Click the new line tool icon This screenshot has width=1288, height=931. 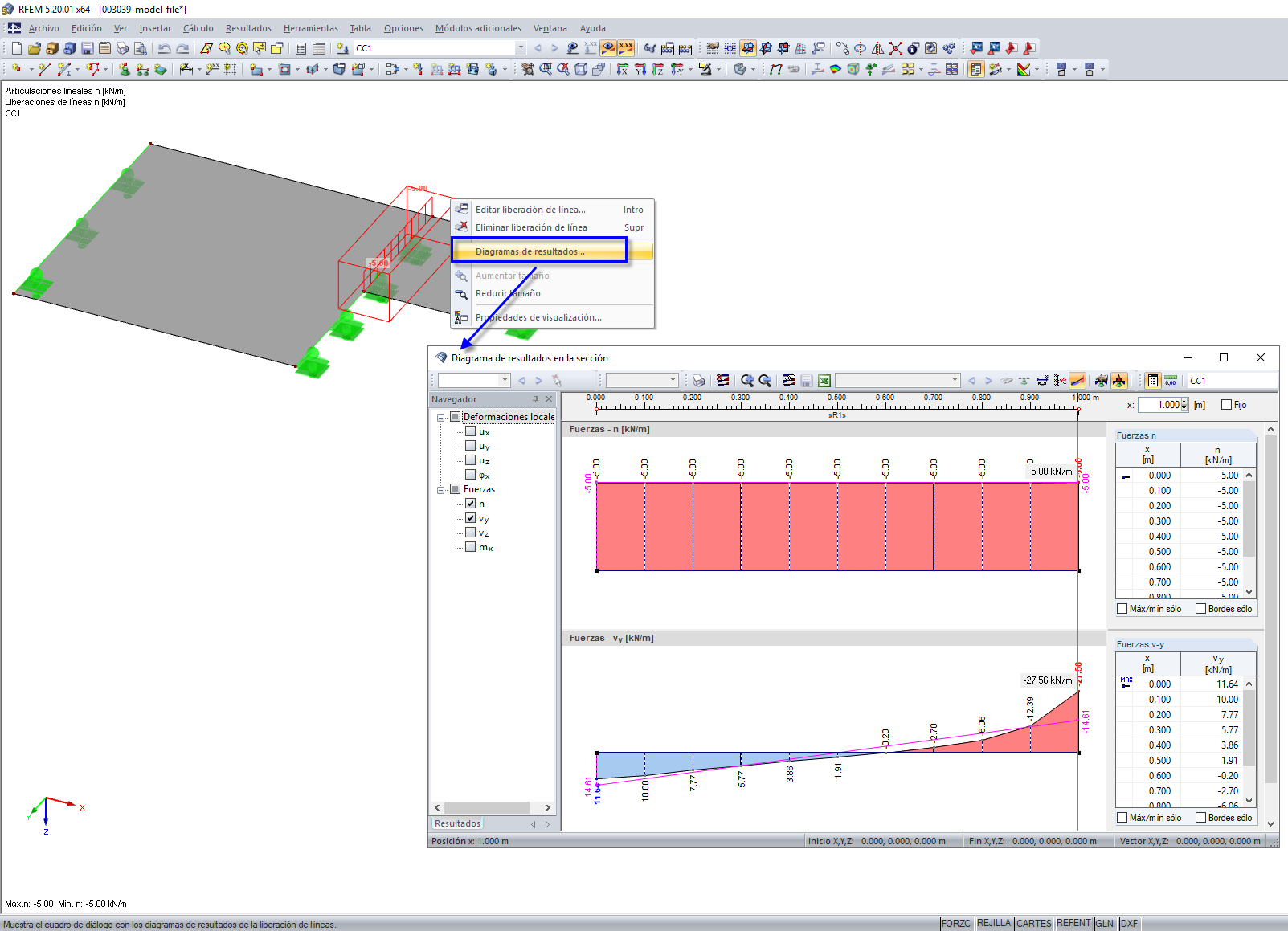click(44, 69)
